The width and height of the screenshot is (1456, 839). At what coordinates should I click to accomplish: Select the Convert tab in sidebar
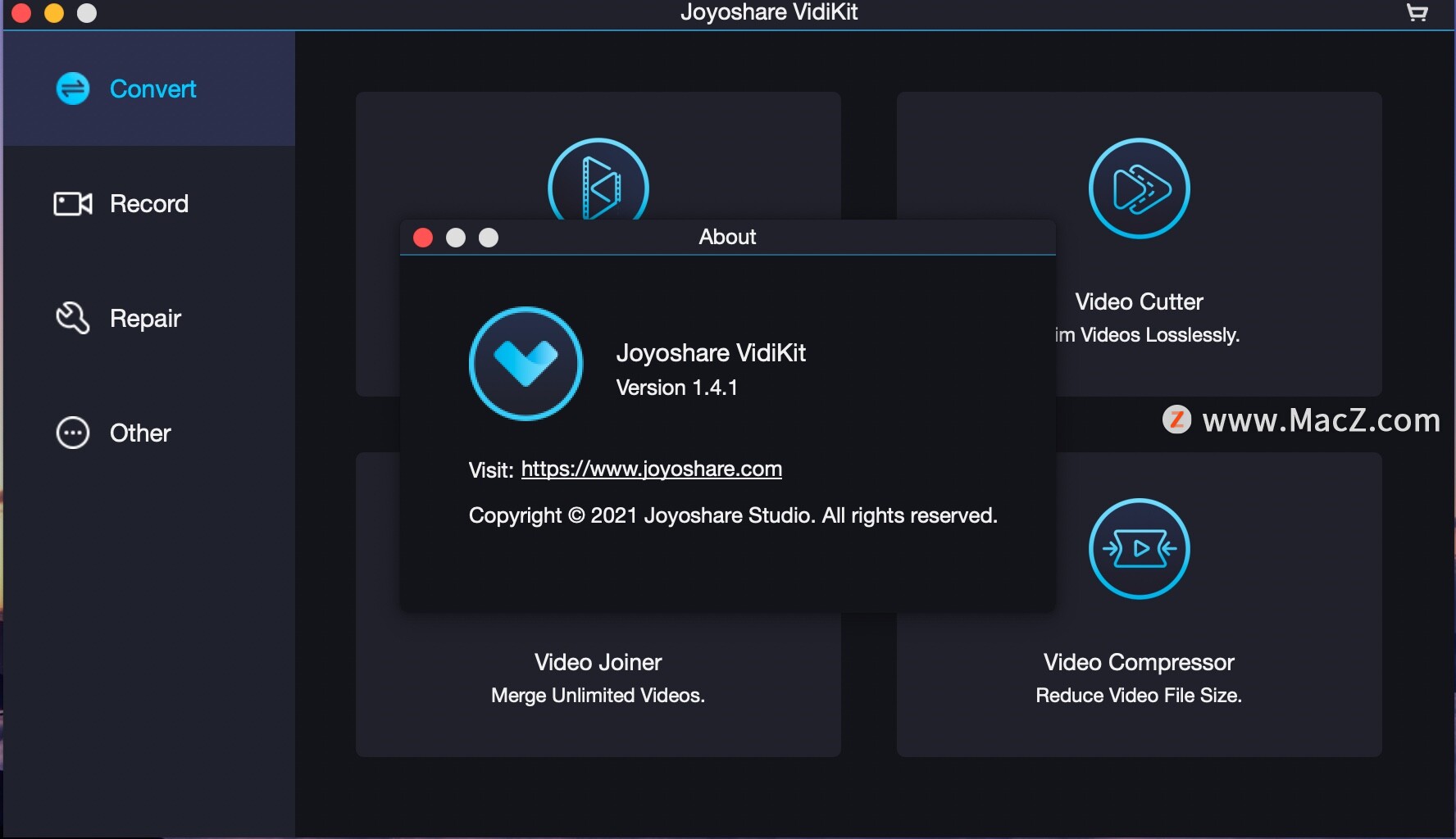point(148,88)
